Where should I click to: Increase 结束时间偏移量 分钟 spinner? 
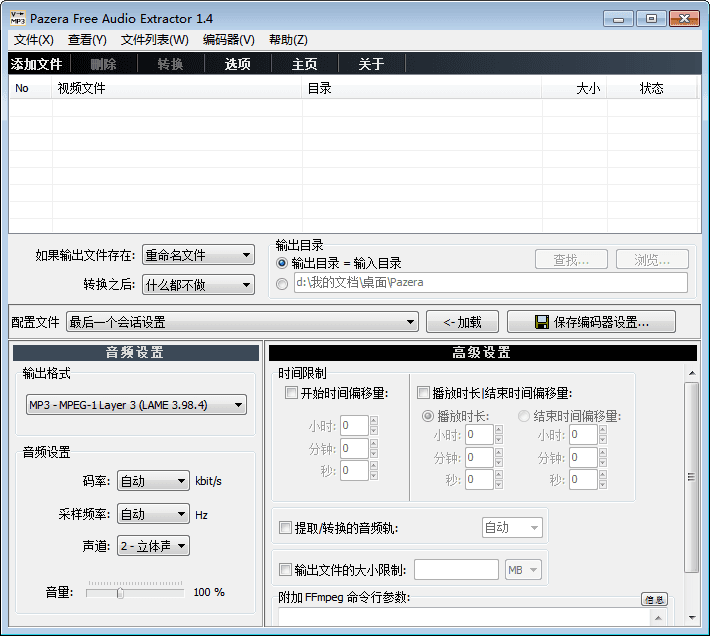[603, 452]
